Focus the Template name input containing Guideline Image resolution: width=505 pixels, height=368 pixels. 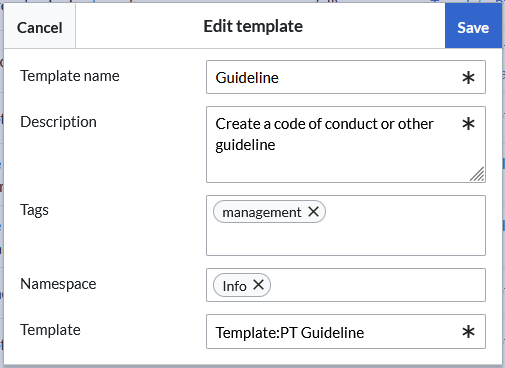coord(346,77)
